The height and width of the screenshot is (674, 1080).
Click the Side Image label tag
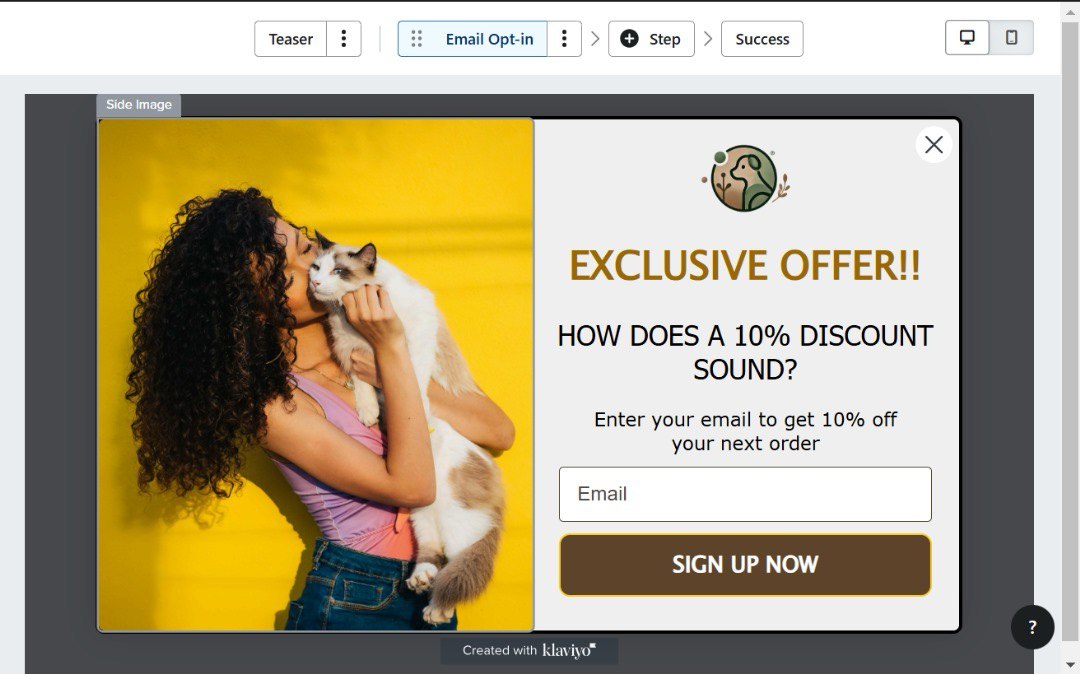[138, 105]
